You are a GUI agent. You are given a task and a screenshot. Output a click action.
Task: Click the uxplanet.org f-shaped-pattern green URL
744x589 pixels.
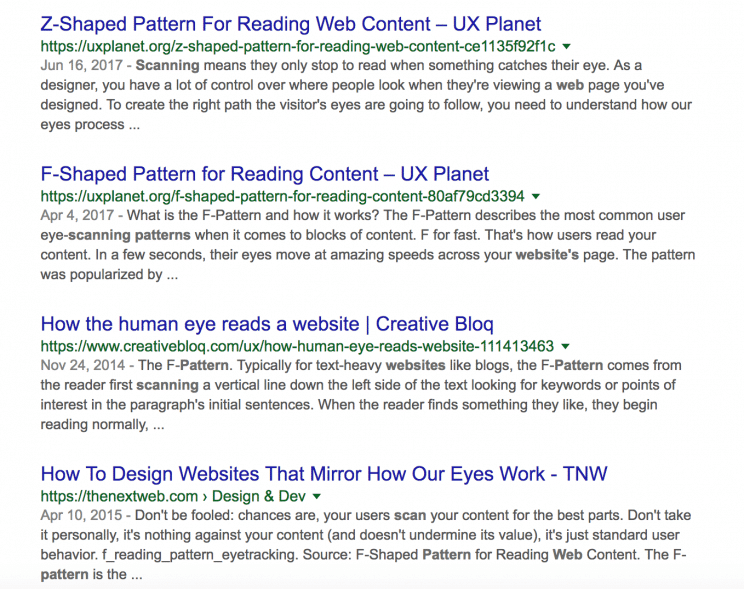click(282, 196)
